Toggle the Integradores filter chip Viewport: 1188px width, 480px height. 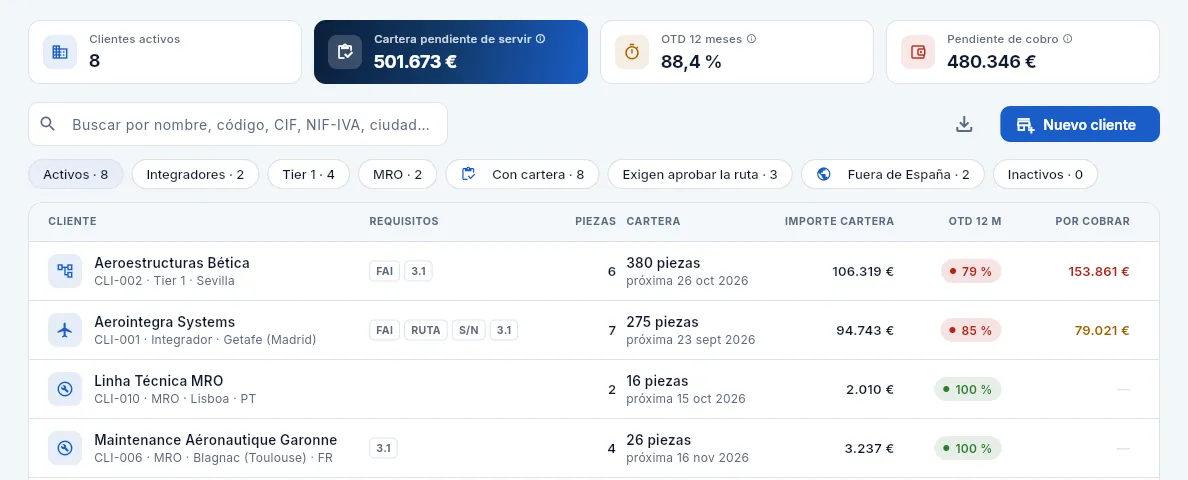pos(195,174)
